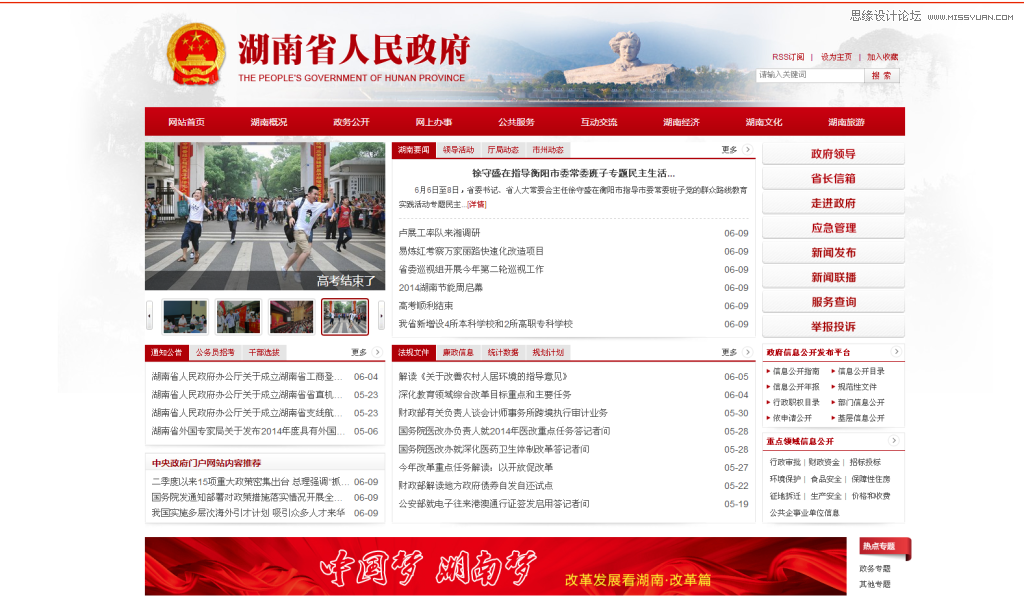Switch to the 公务员招考 tab
This screenshot has height=602, width=1024.
tap(213, 351)
